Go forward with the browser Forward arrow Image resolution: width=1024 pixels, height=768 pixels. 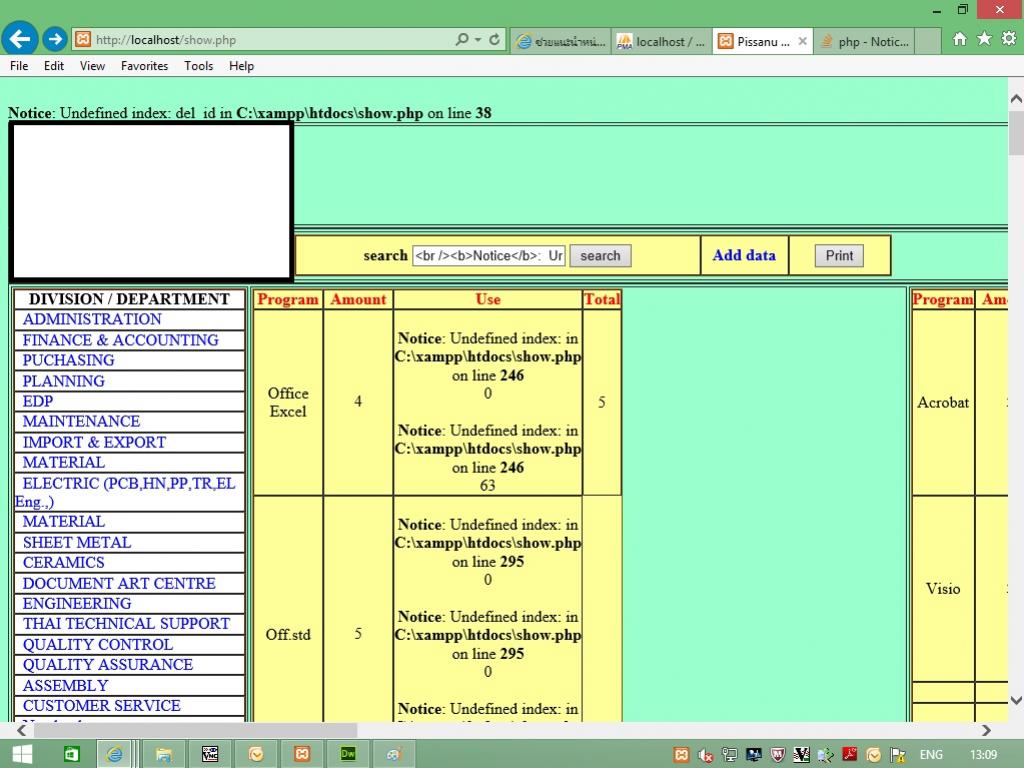click(56, 39)
